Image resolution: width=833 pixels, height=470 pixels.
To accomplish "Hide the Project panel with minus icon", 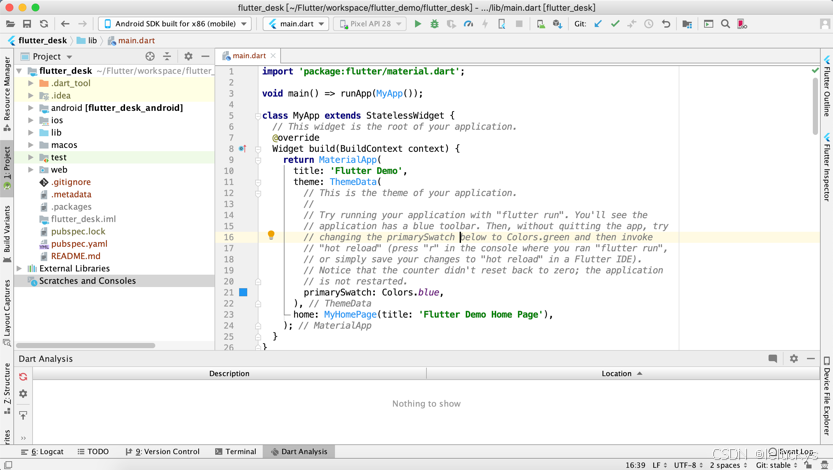I will [x=205, y=56].
